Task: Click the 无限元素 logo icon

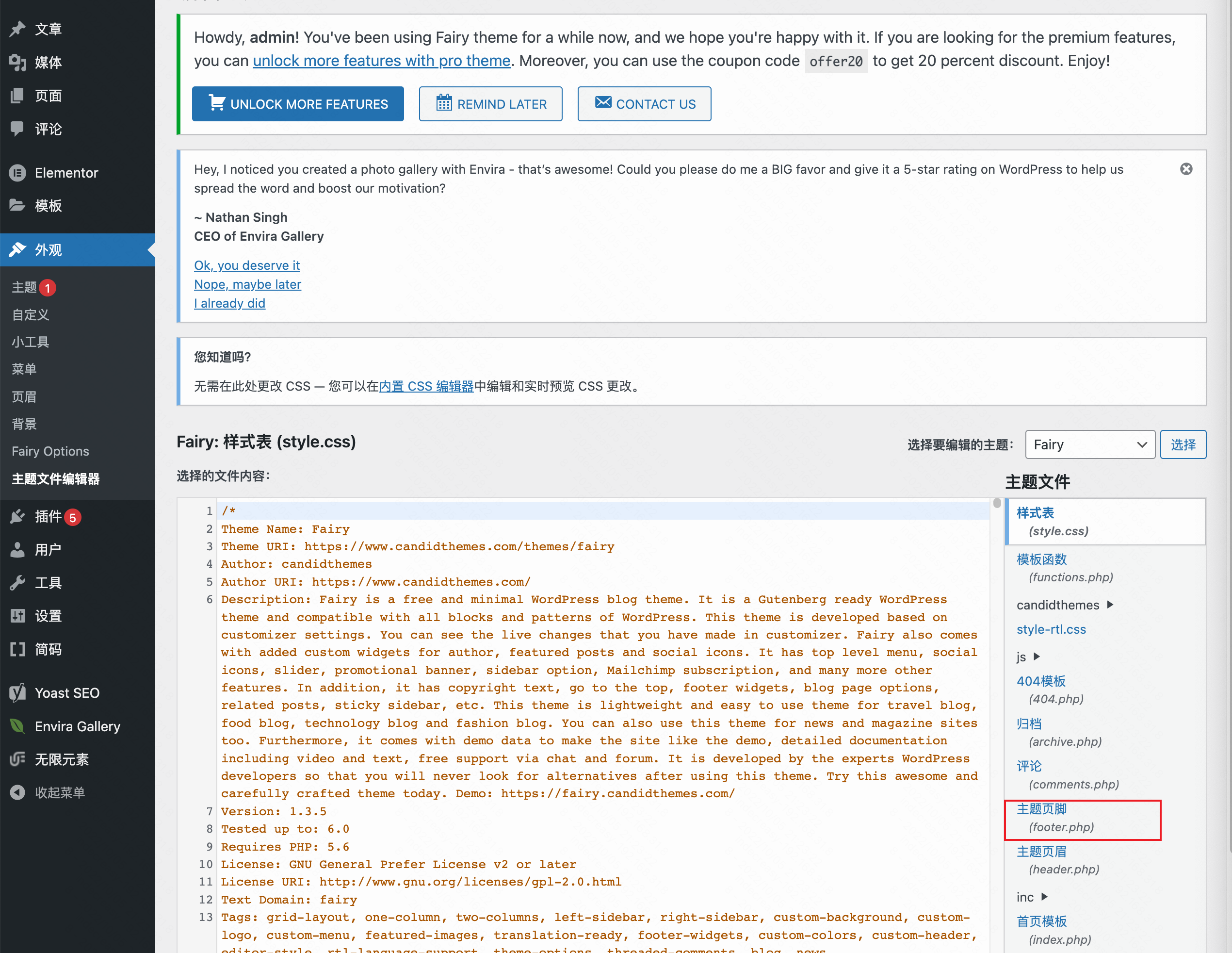Action: click(17, 759)
